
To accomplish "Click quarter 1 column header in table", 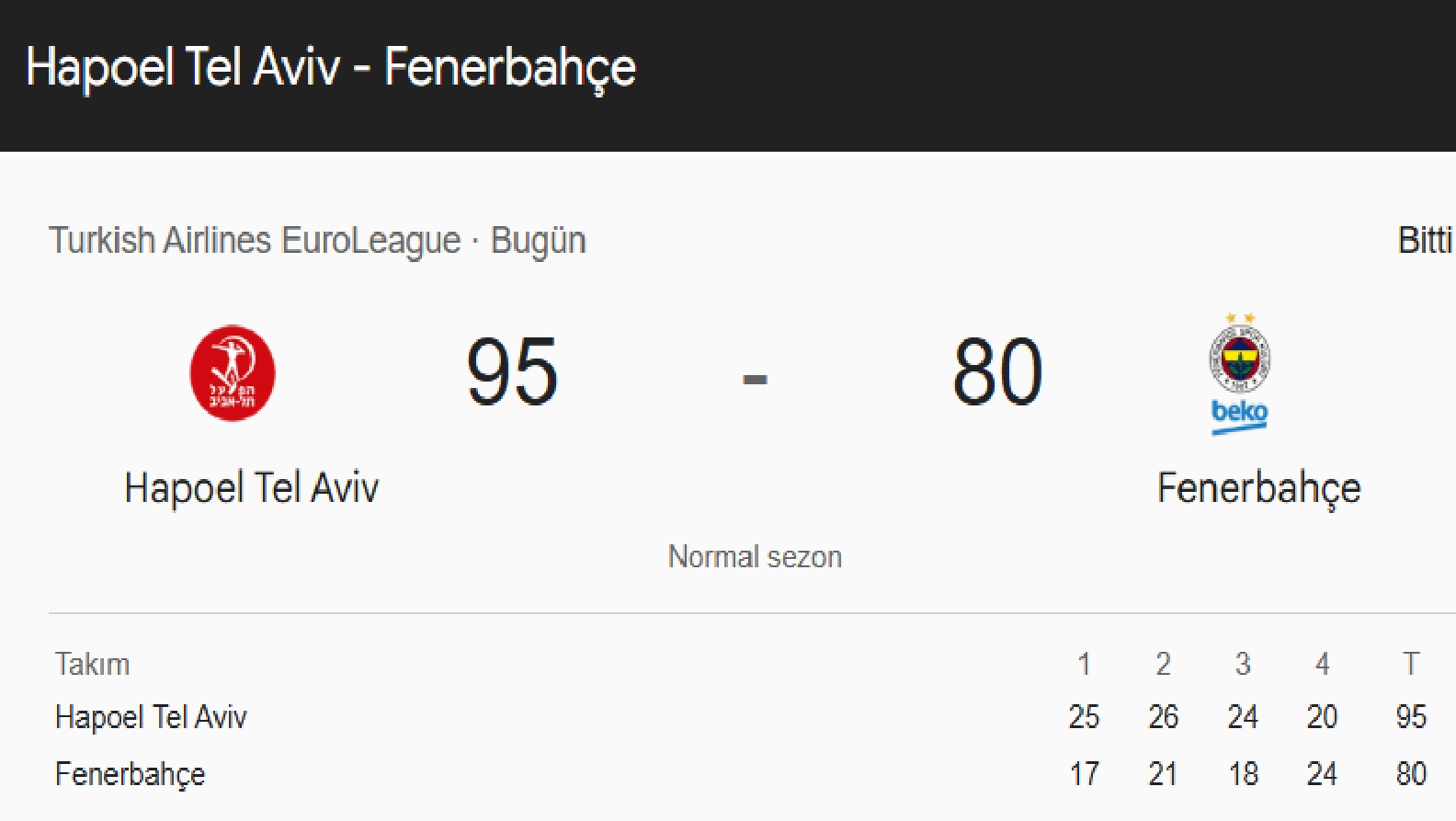I will tap(1086, 664).
